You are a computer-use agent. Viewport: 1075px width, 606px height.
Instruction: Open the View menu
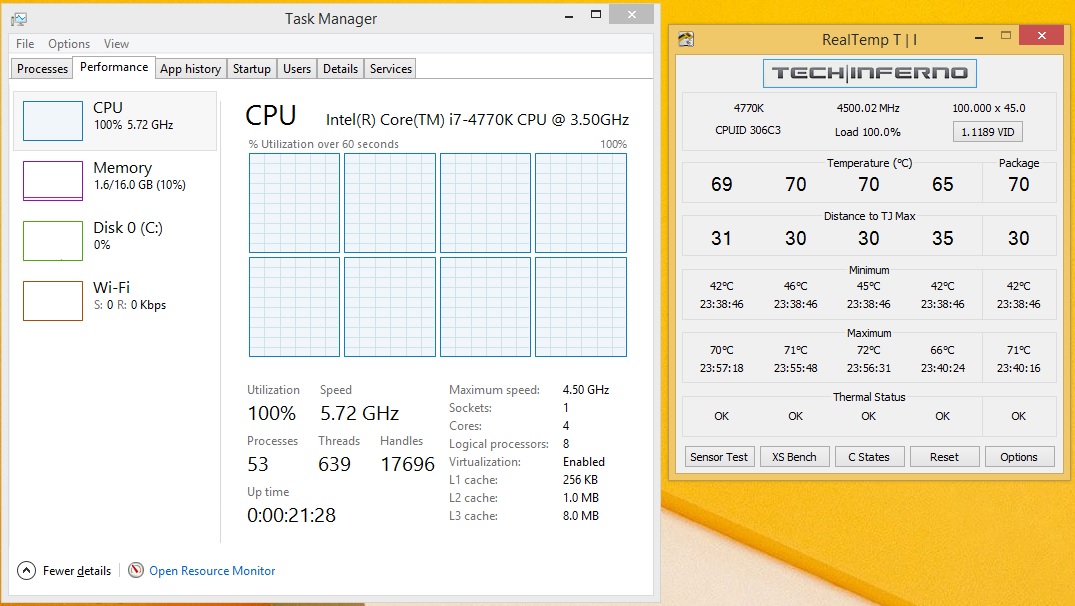click(116, 44)
